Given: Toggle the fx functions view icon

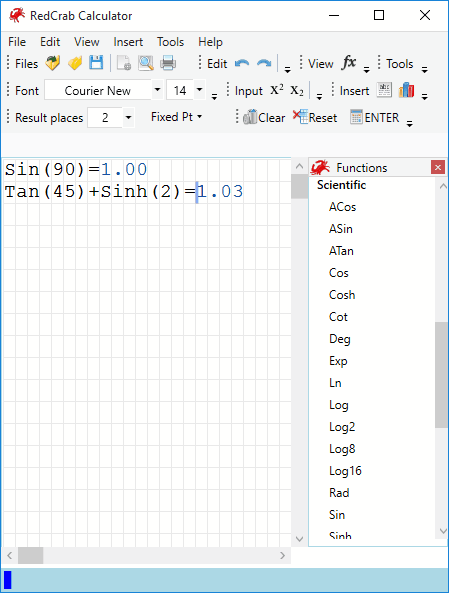Looking at the screenshot, I should coord(349,62).
